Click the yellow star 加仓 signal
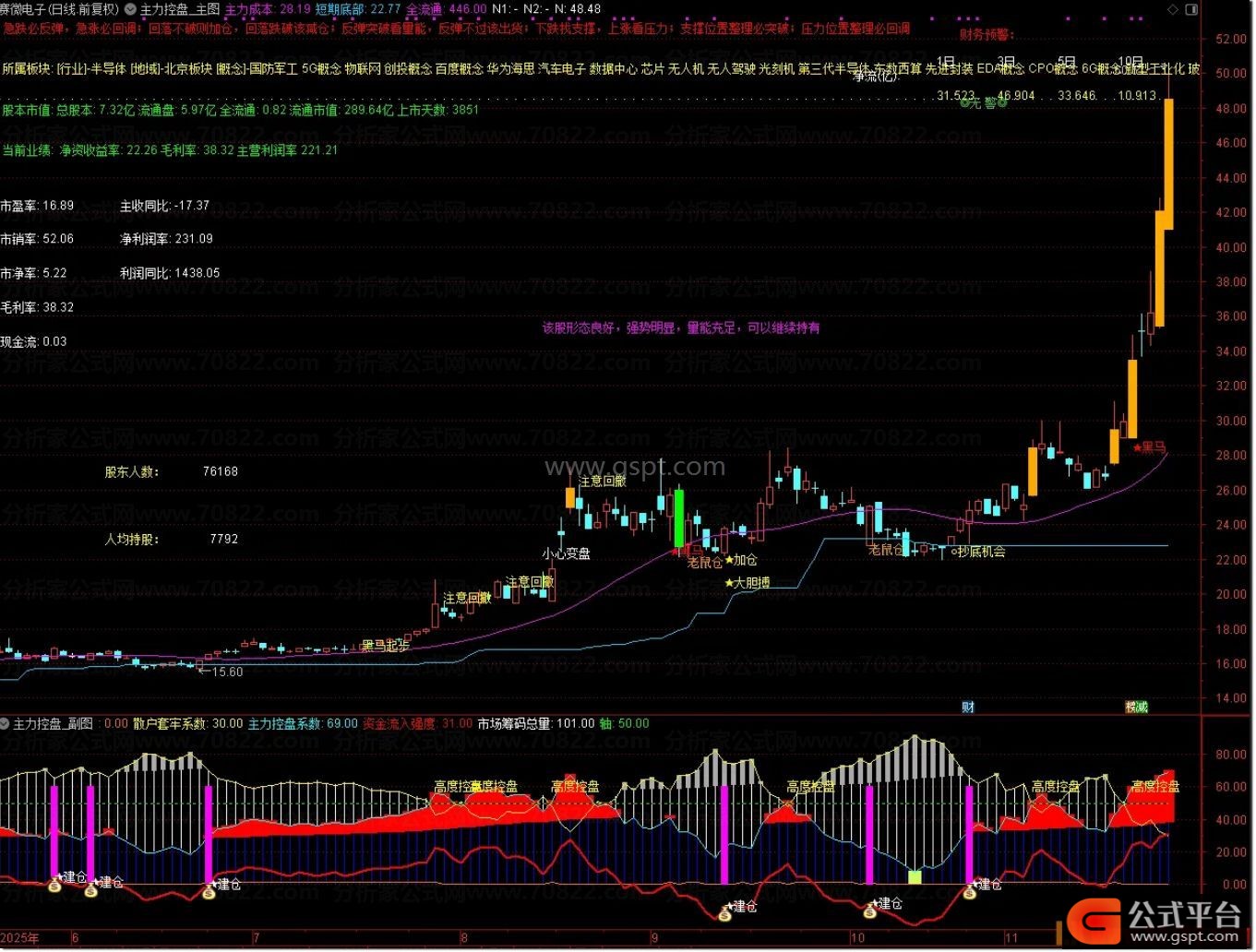1256x952 pixels. coord(741,560)
